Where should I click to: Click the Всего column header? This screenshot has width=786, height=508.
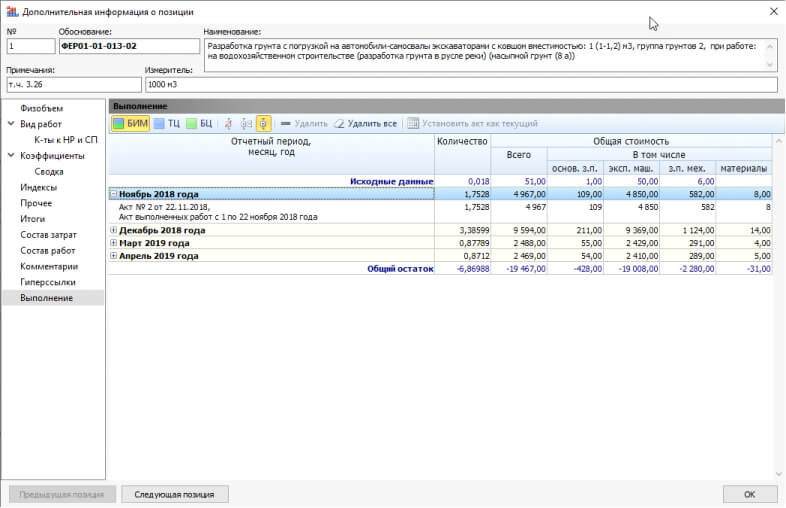[519, 161]
